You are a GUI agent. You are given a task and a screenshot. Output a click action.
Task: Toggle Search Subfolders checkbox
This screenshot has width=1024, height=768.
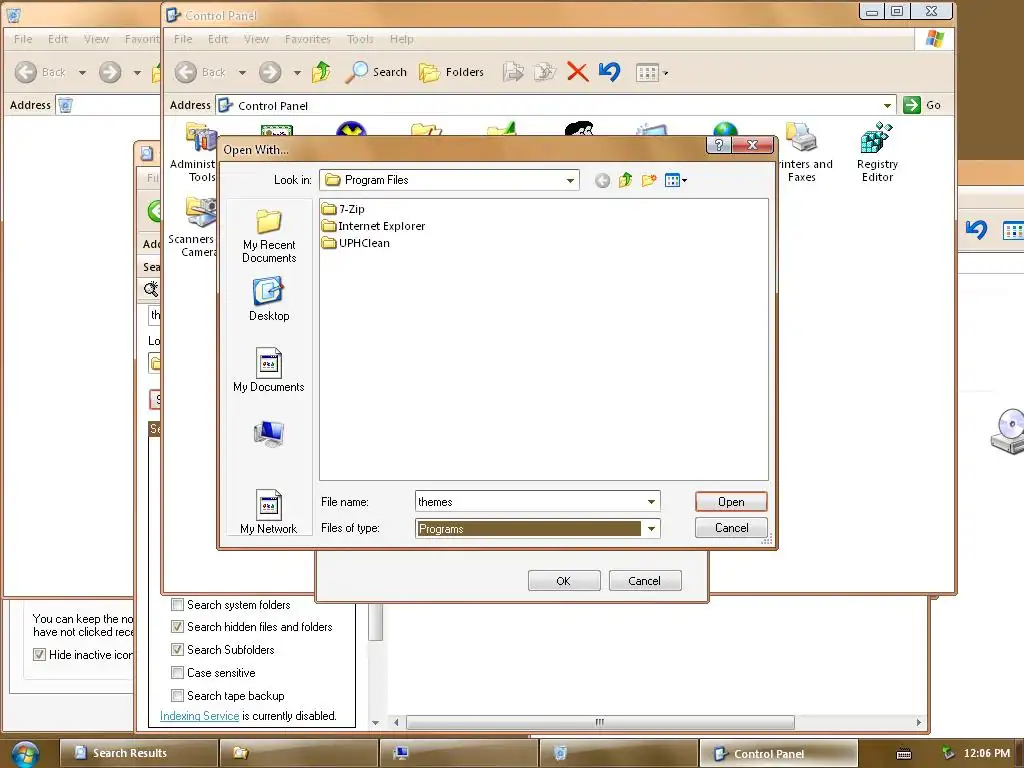pyautogui.click(x=177, y=649)
